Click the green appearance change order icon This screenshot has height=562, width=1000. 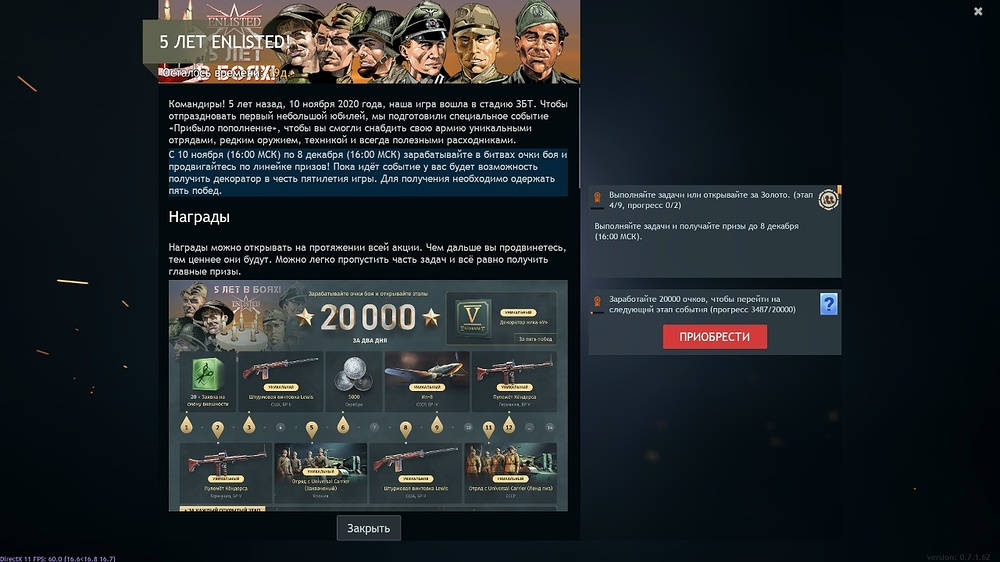click(x=207, y=374)
